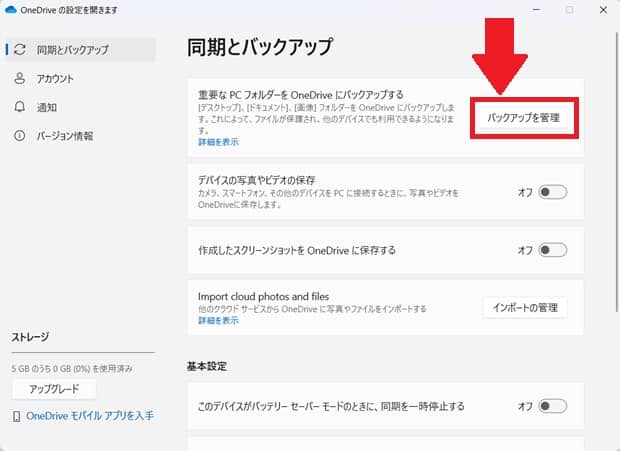Close the OneDrive settings window
The height and width of the screenshot is (451, 620).
pyautogui.click(x=603, y=9)
